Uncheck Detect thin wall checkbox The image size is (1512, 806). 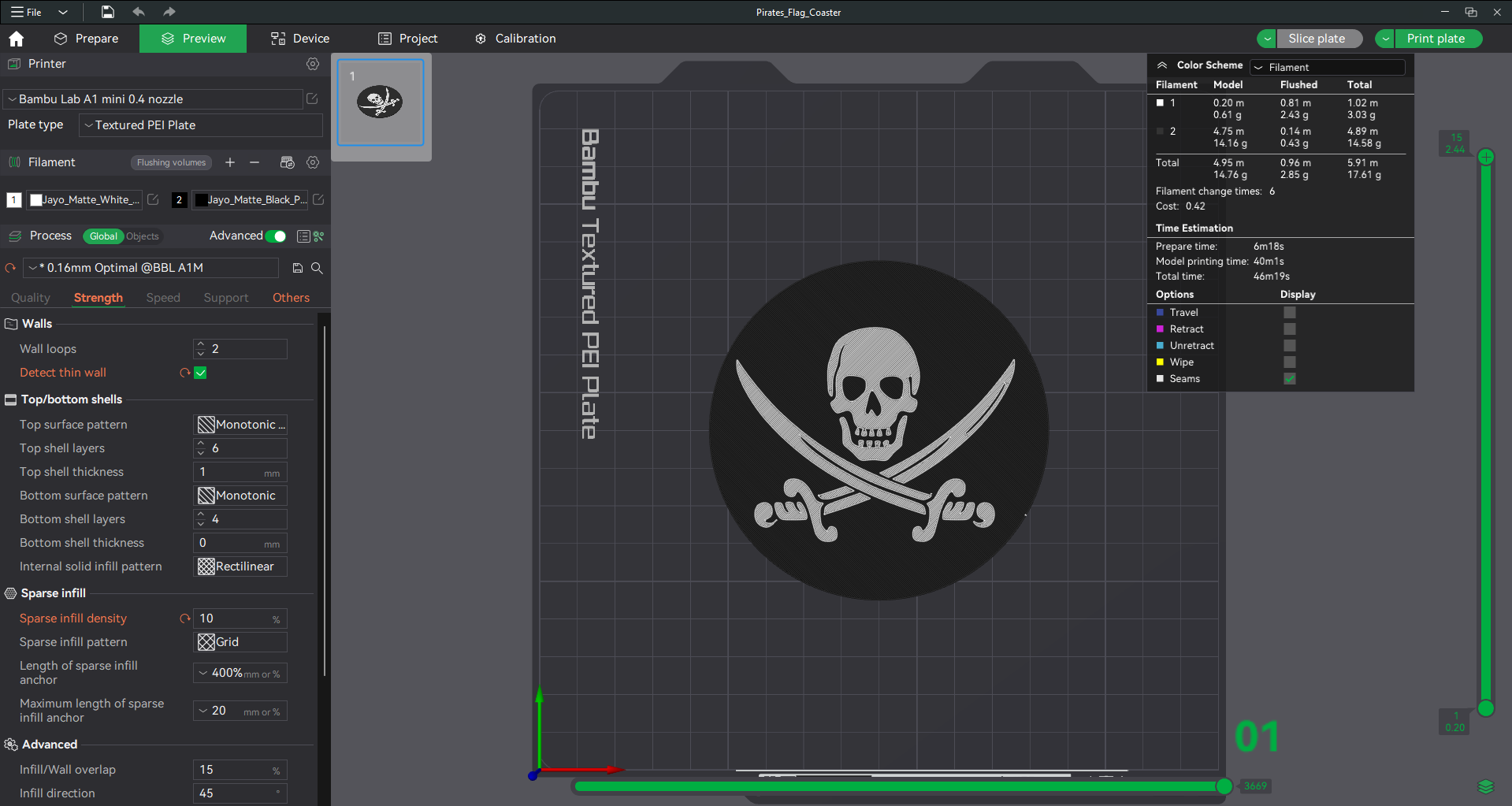[x=201, y=373]
